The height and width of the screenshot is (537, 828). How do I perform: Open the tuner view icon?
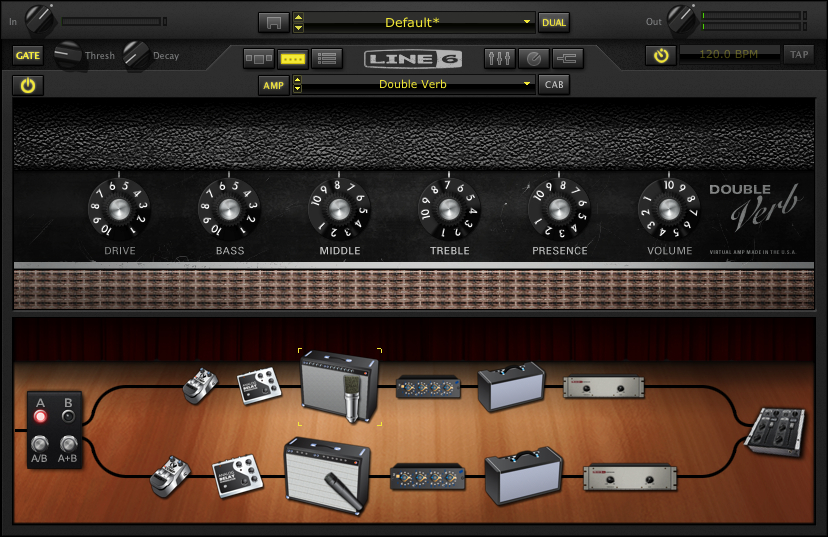click(x=533, y=58)
